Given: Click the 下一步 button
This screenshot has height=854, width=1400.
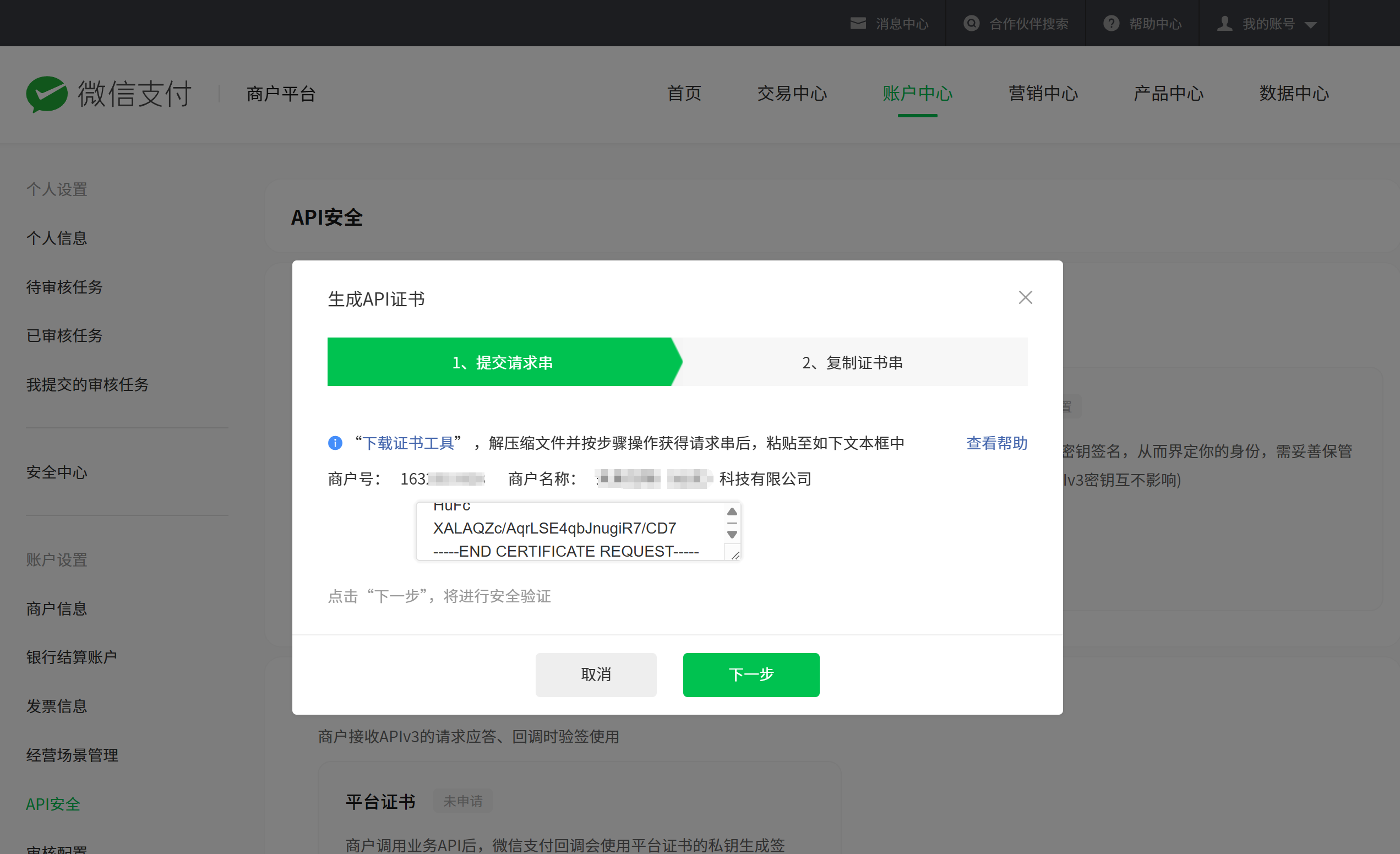Looking at the screenshot, I should pyautogui.click(x=750, y=675).
